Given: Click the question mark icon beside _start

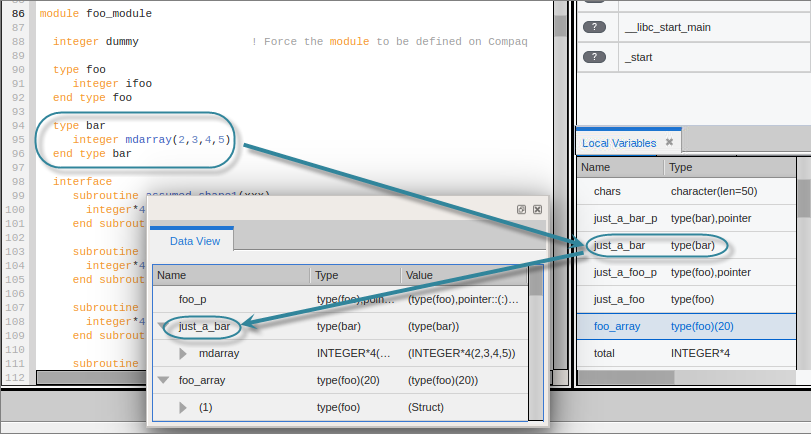Looking at the screenshot, I should (594, 58).
